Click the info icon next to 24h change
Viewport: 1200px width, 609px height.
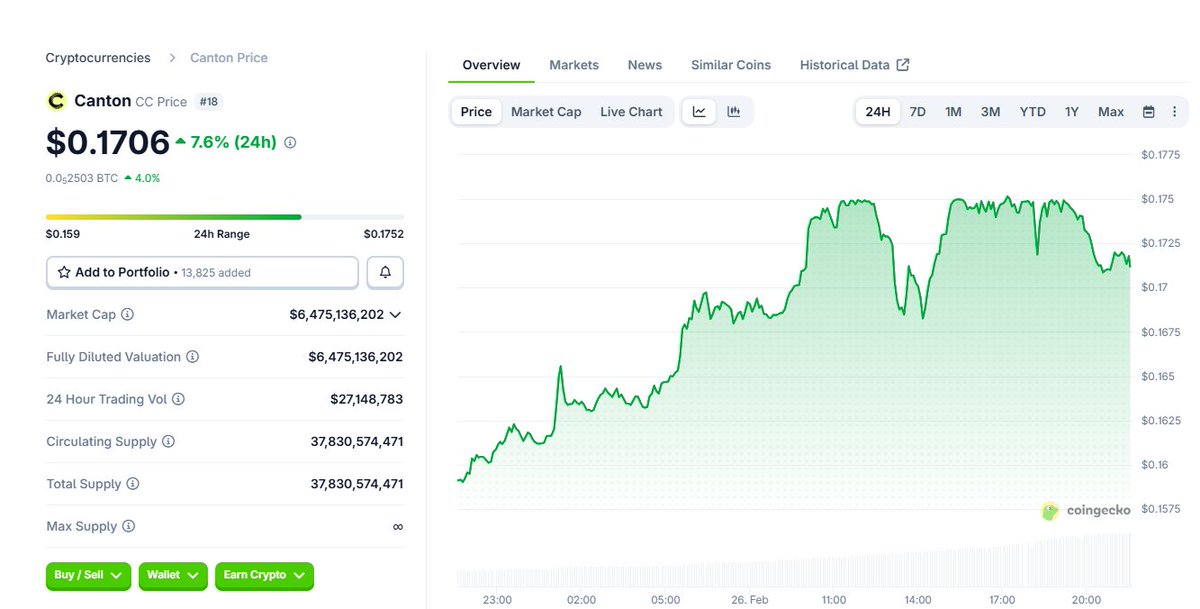(x=290, y=143)
